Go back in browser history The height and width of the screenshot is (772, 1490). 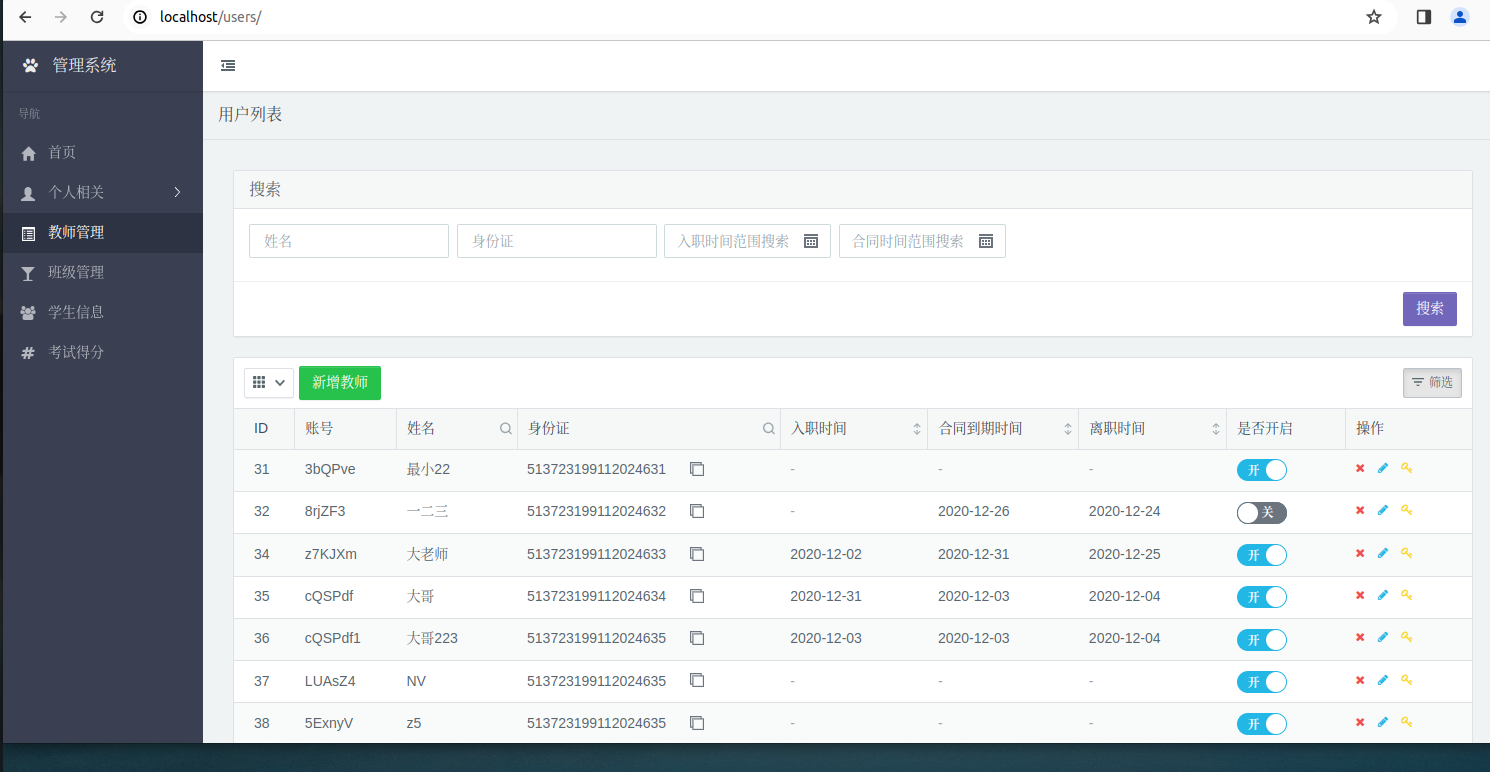click(25, 17)
